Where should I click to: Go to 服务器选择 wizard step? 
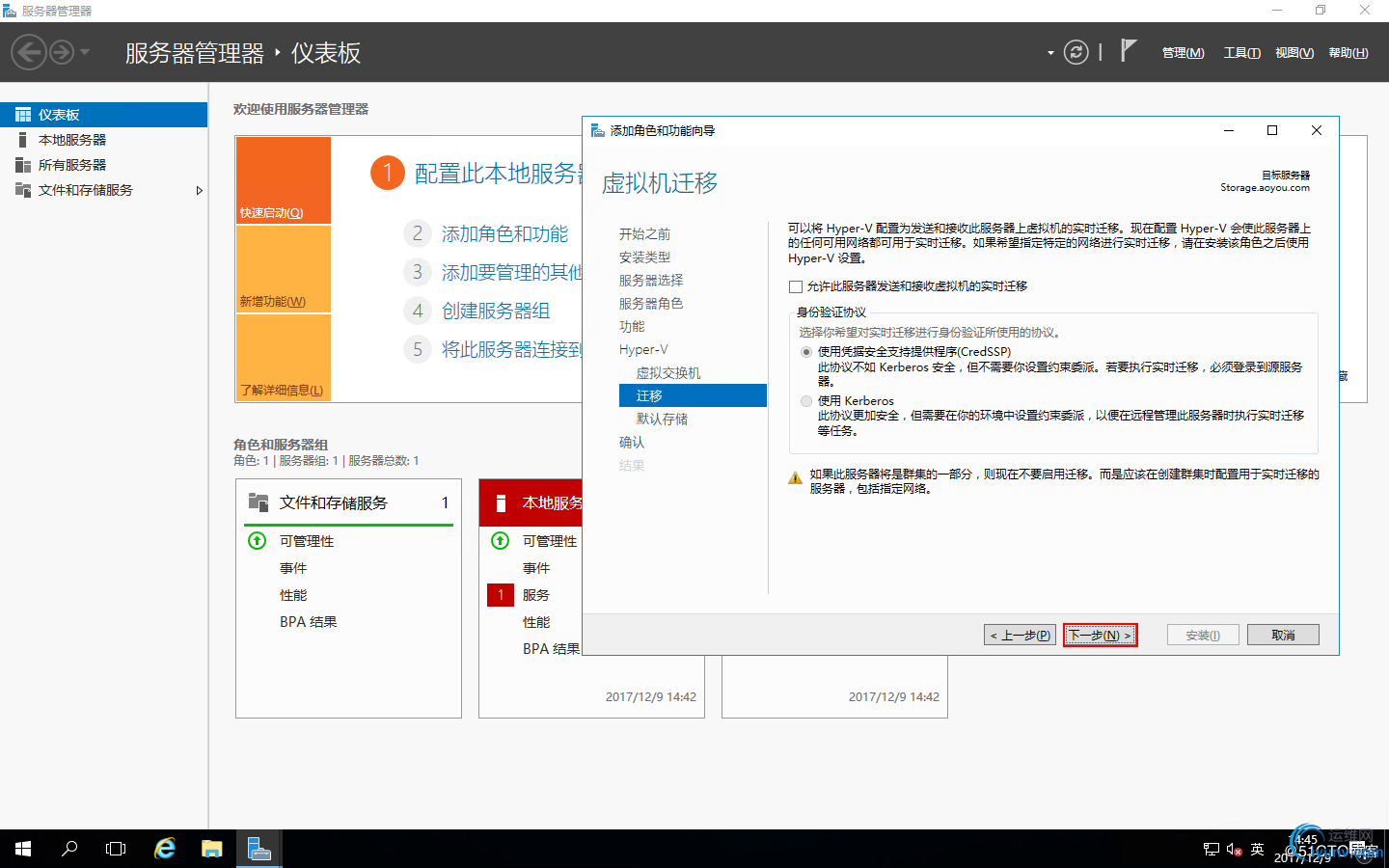[x=651, y=281]
